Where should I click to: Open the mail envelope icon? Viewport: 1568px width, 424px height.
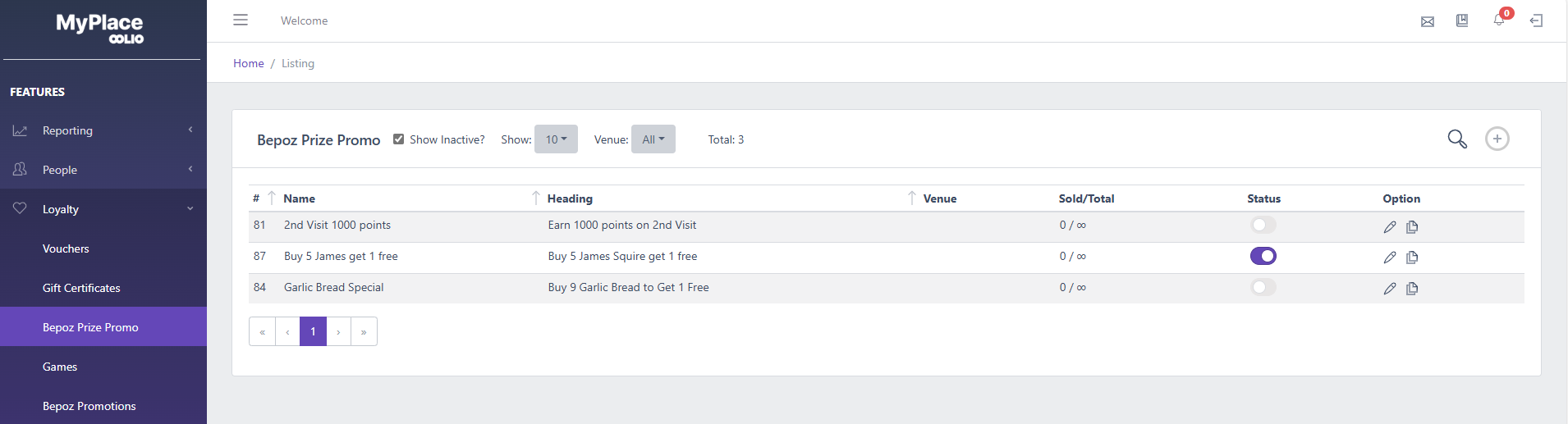click(1428, 21)
